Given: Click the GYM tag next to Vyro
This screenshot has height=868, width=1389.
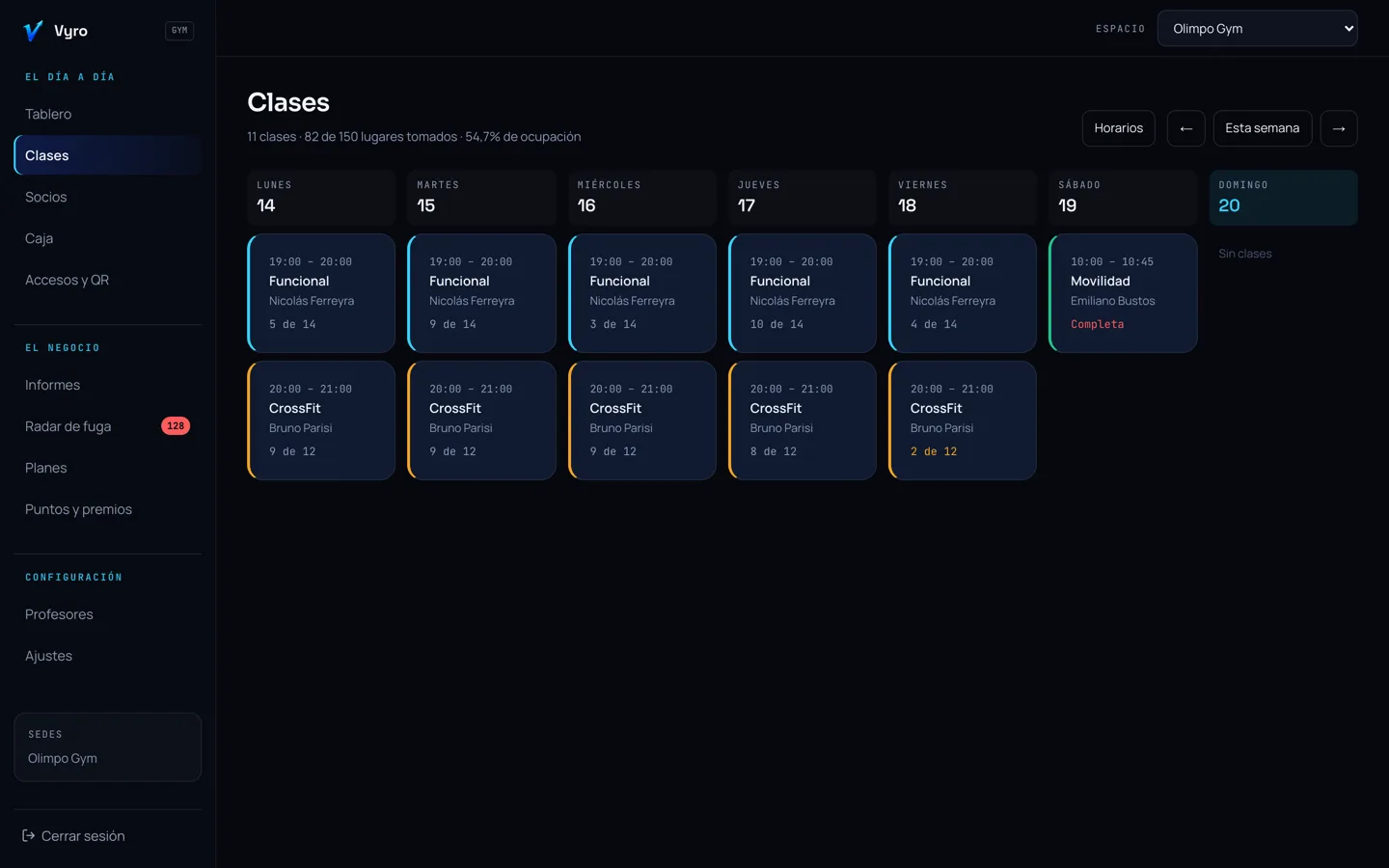Looking at the screenshot, I should [179, 31].
